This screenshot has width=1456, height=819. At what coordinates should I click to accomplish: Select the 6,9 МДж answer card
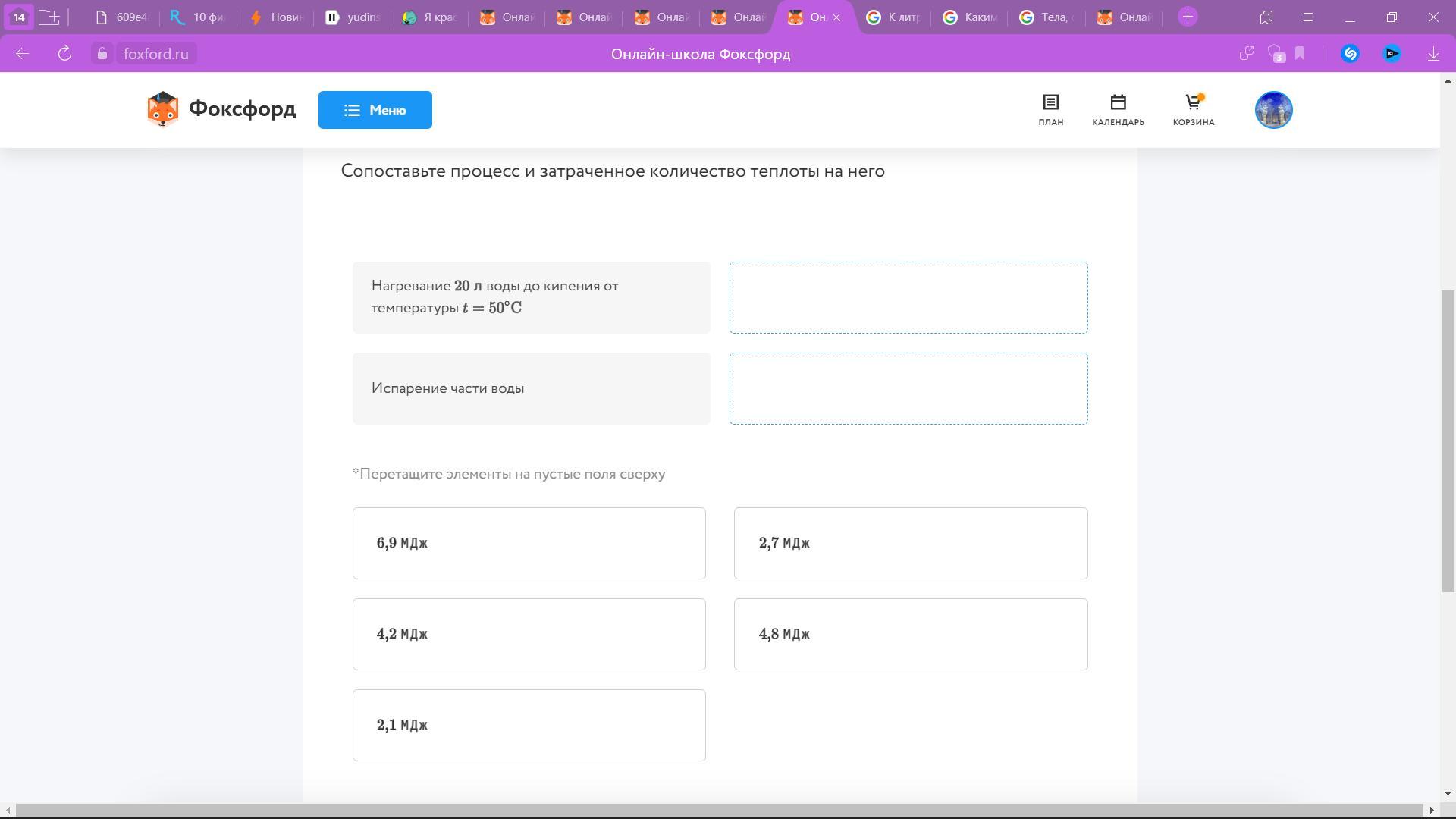[x=529, y=543]
